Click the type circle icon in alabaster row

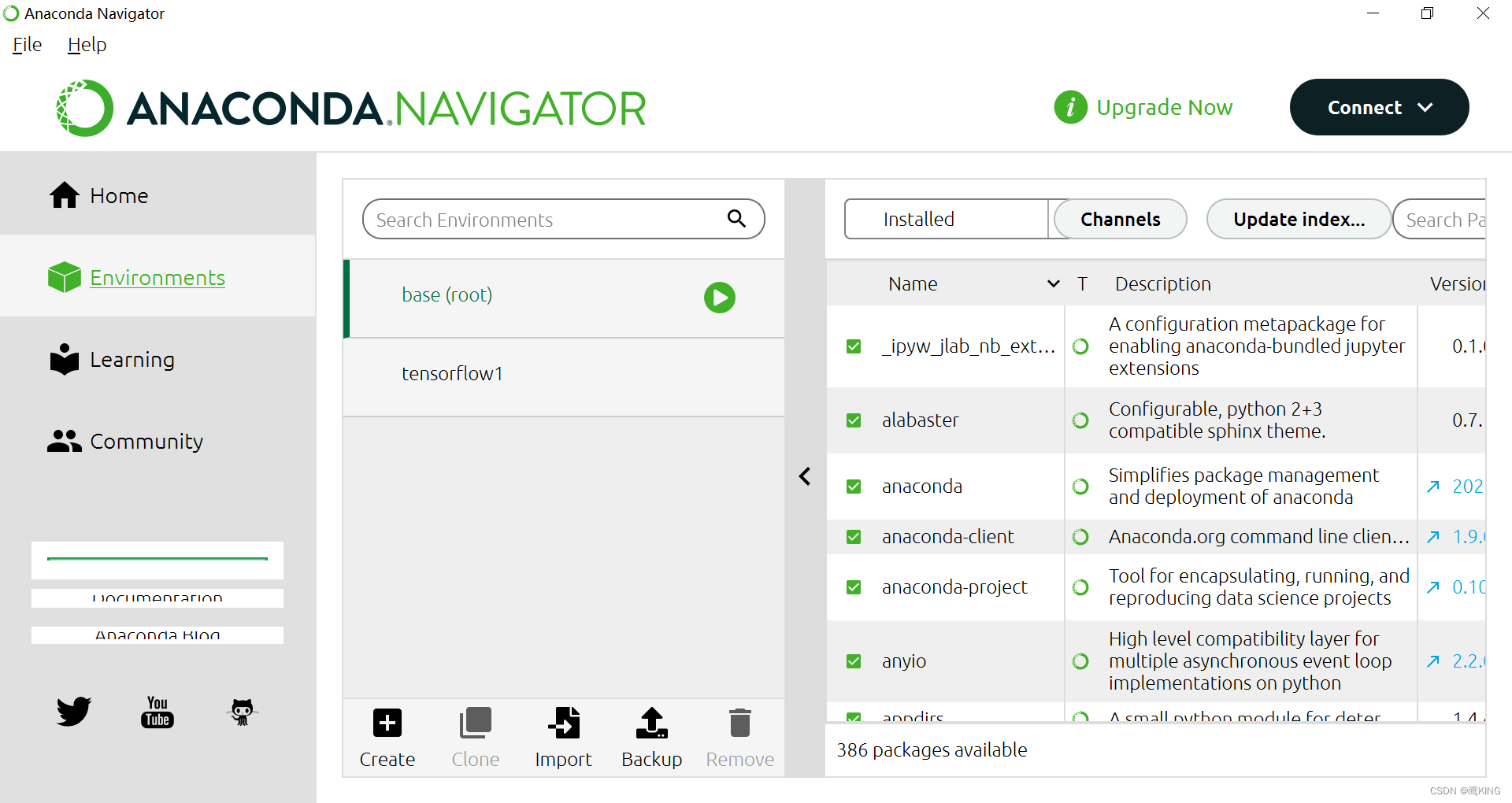1080,420
